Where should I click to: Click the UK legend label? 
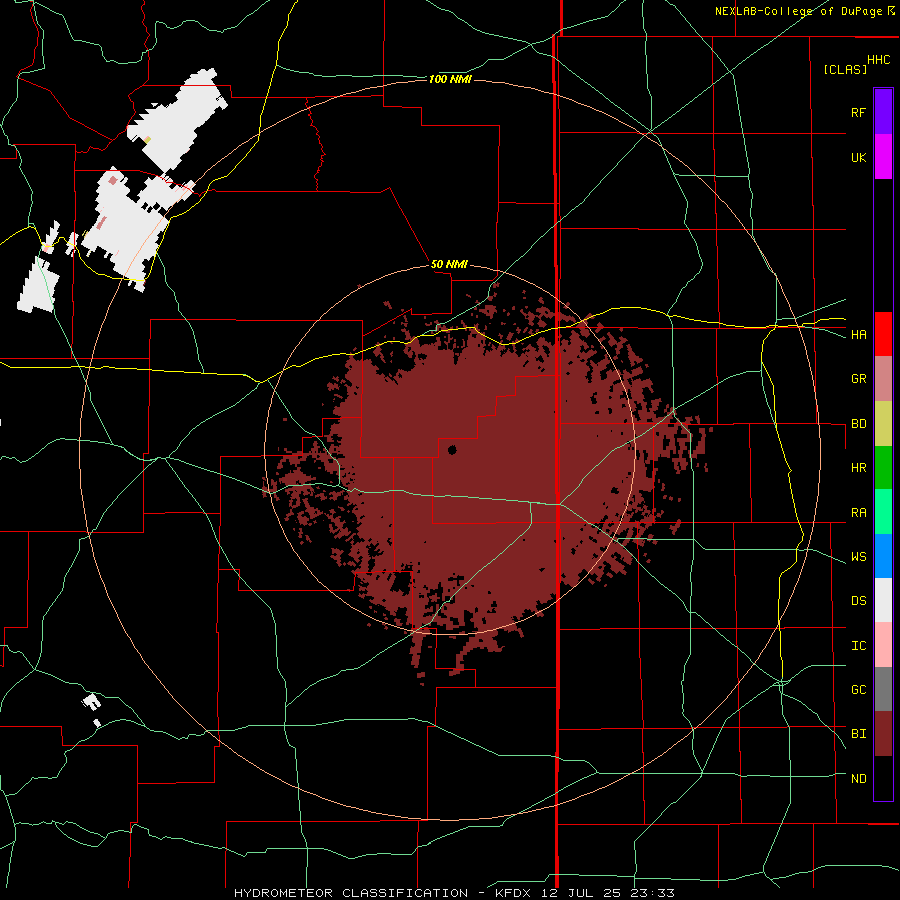pyautogui.click(x=858, y=157)
